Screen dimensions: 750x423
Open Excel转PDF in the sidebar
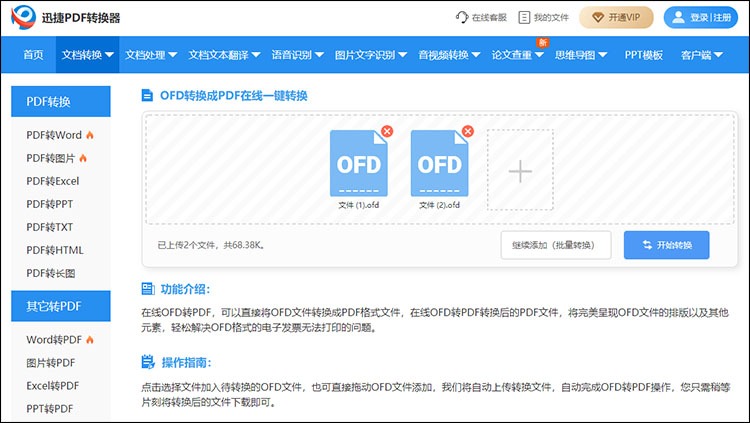coord(53,386)
